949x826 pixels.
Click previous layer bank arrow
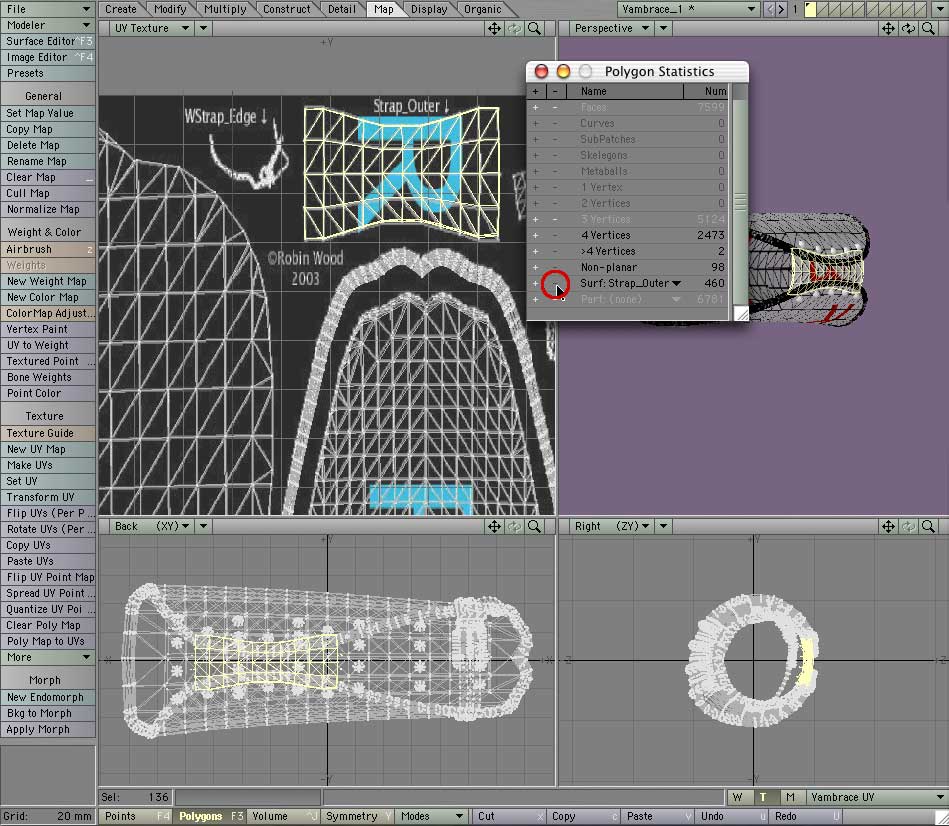[x=770, y=9]
